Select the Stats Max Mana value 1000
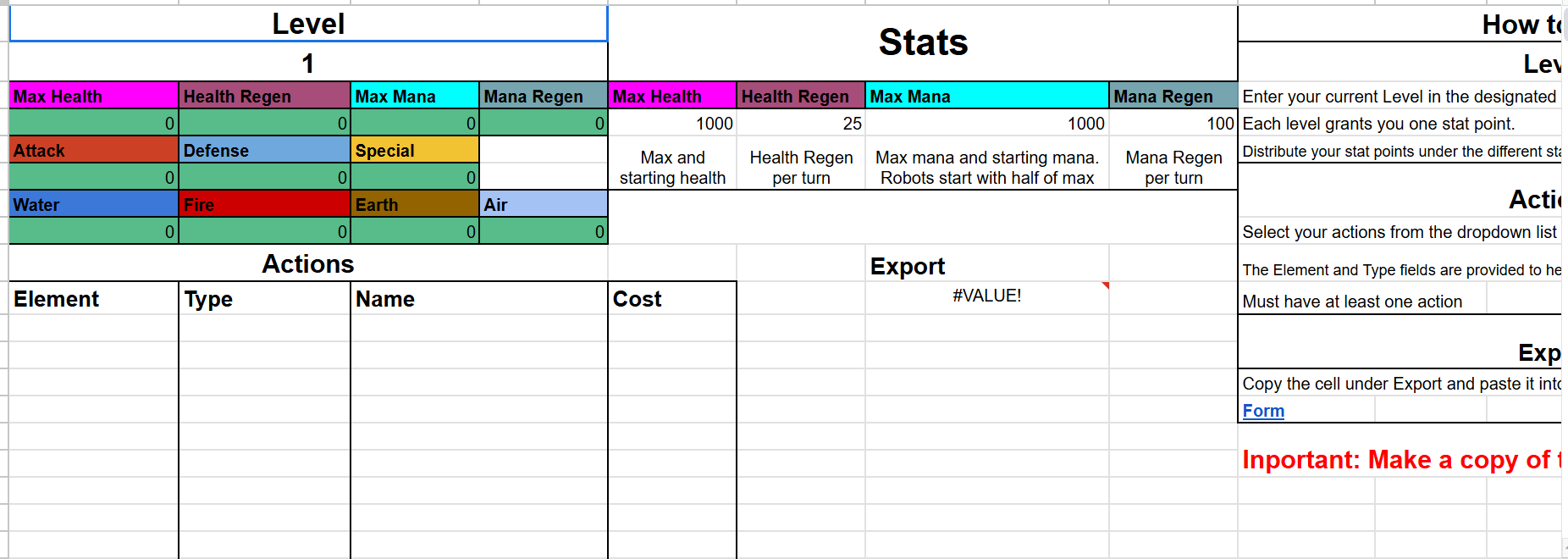1568x559 pixels. click(x=986, y=124)
